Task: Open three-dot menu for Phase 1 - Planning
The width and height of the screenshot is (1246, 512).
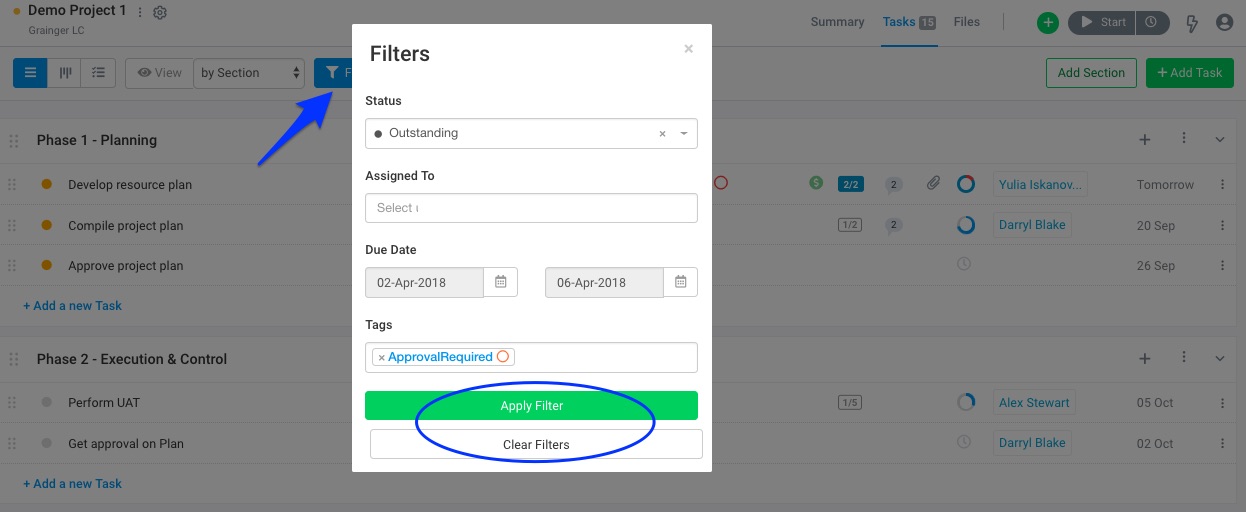Action: point(1184,139)
